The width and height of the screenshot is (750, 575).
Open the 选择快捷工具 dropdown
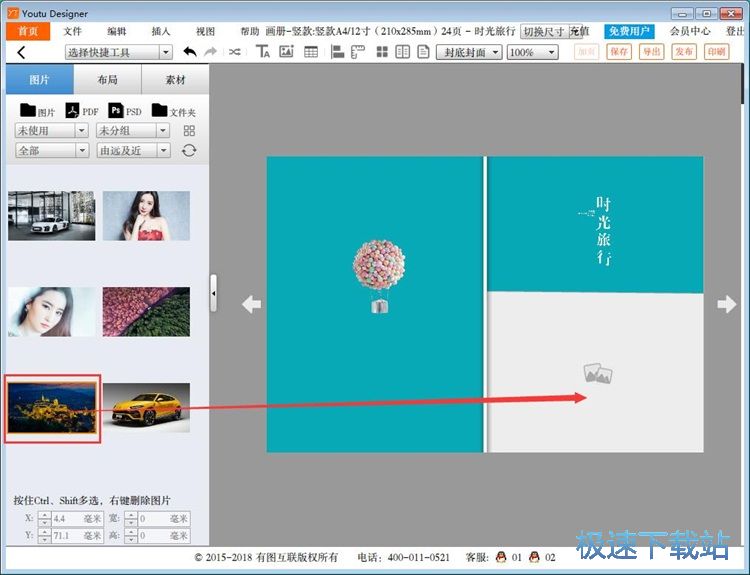119,52
